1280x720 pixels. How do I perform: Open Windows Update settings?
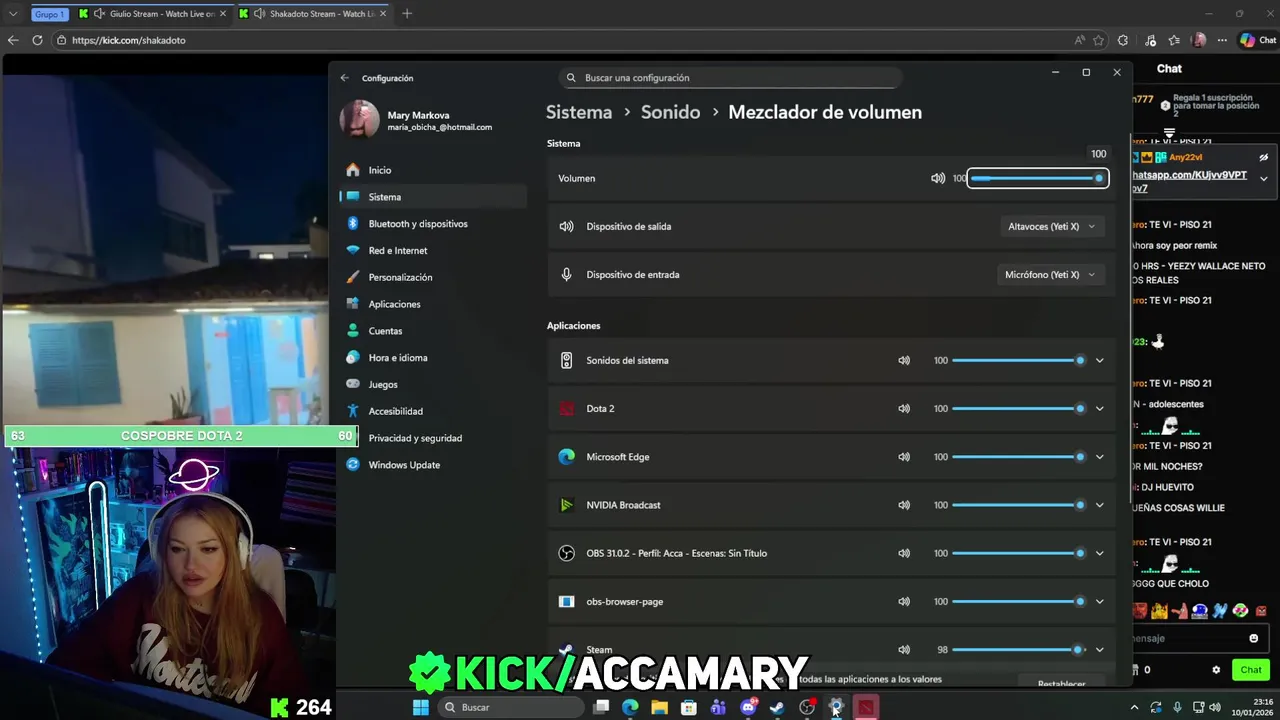[433, 465]
